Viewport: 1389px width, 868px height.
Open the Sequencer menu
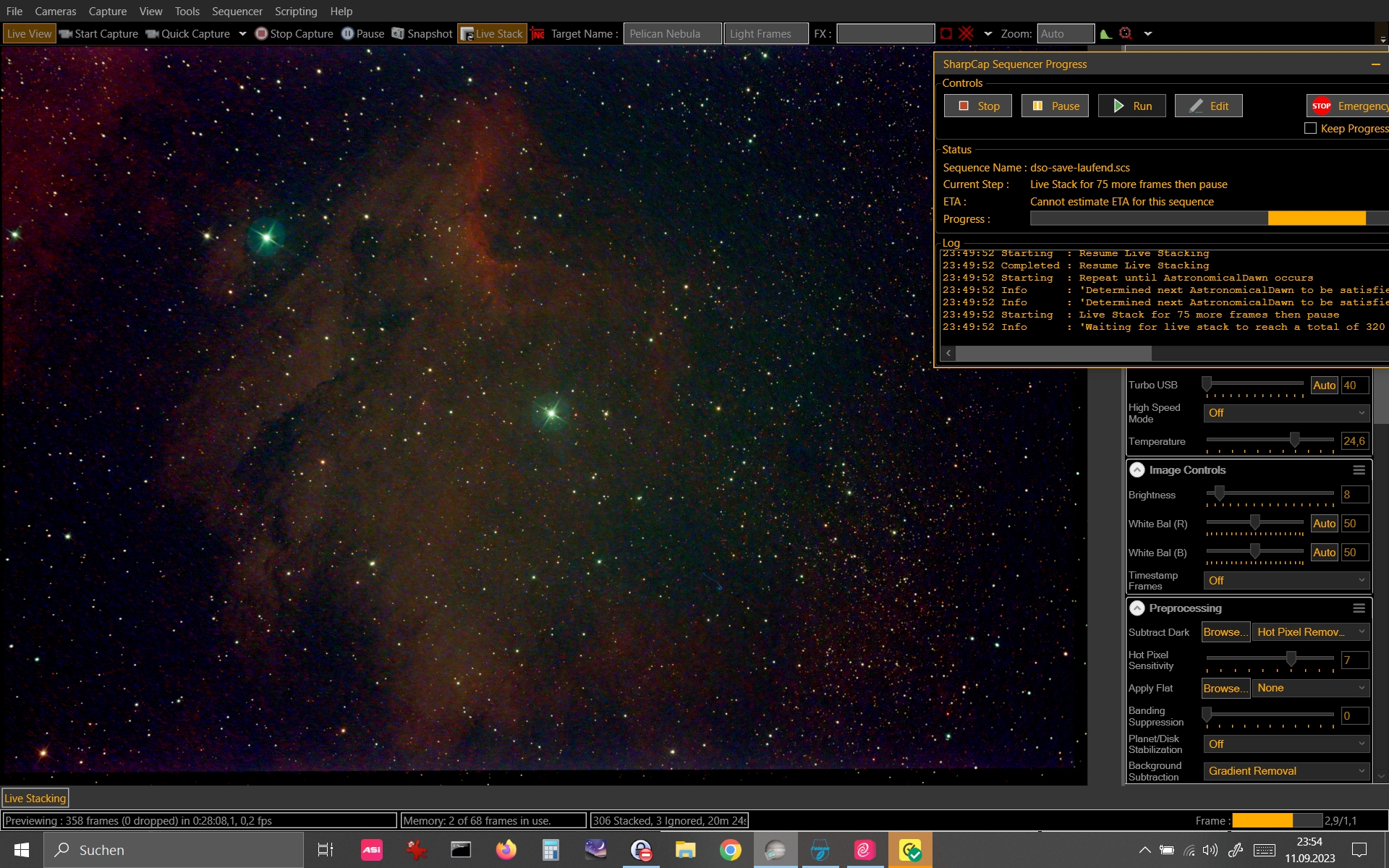click(237, 12)
